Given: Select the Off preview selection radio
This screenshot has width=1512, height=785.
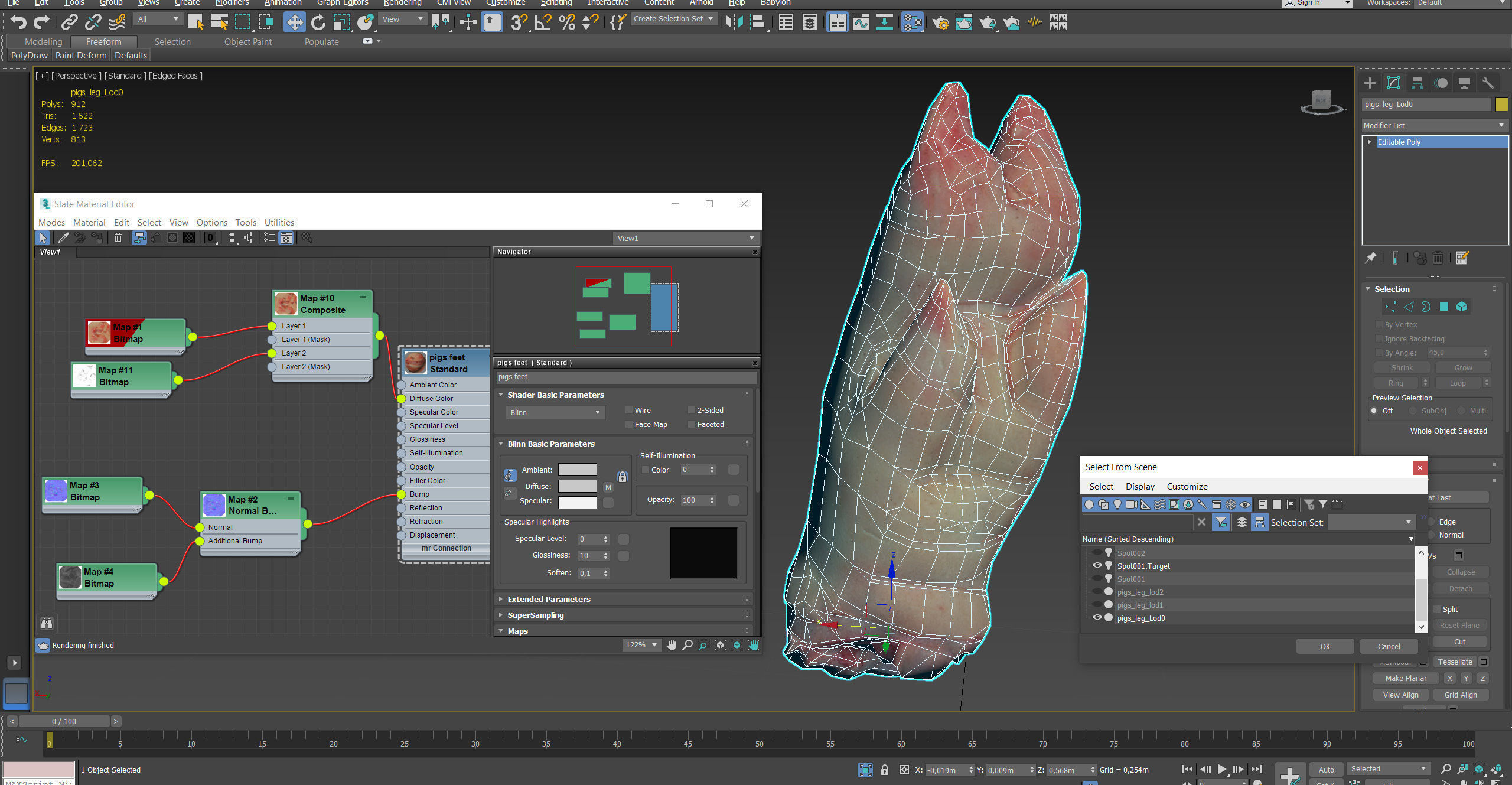Looking at the screenshot, I should click(x=1374, y=411).
